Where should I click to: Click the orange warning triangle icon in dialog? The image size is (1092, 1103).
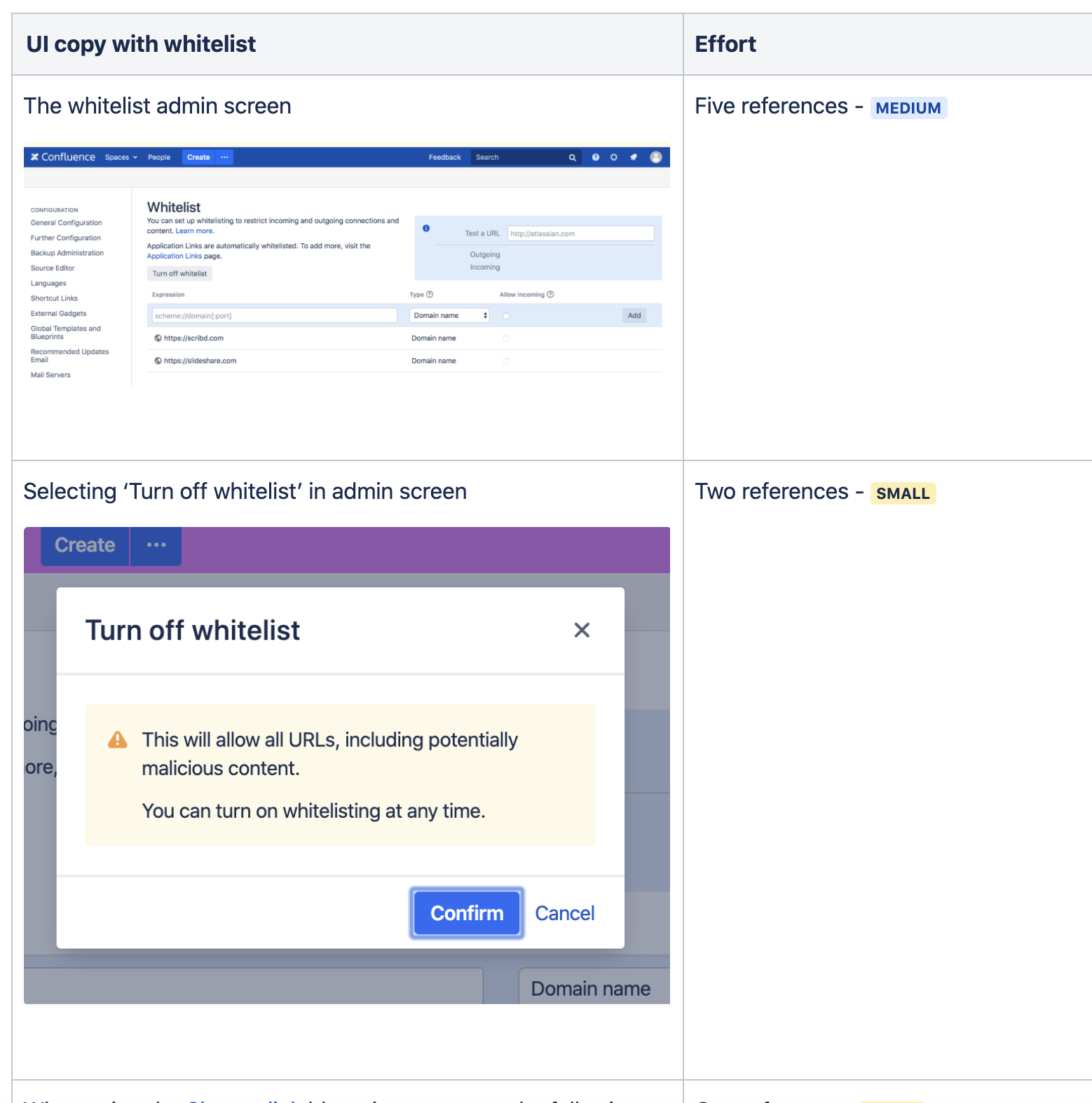tap(118, 740)
